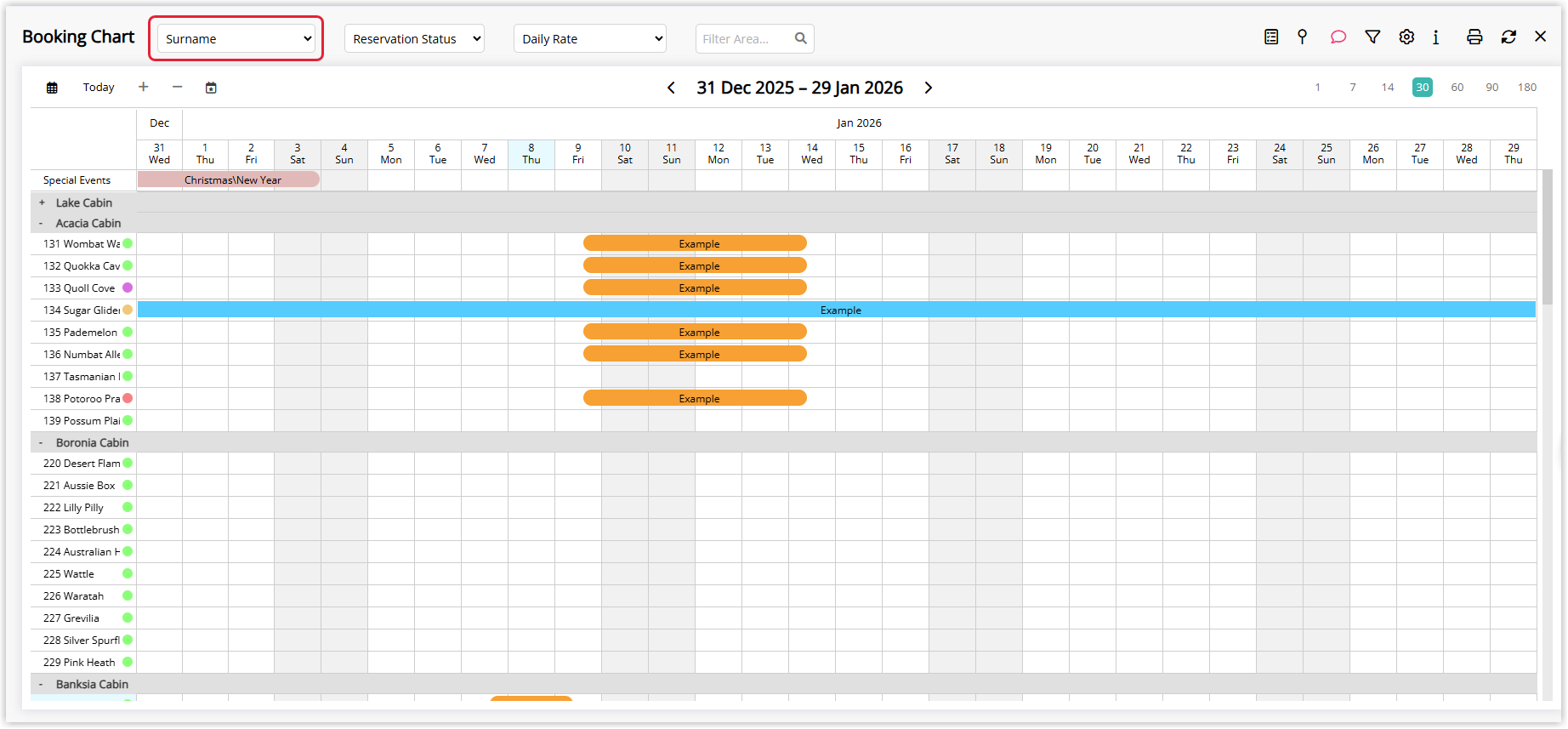Click the 31 Dec 2025 – 29 Jan 2026 date range
The width and height of the screenshot is (1568, 729).
799,88
